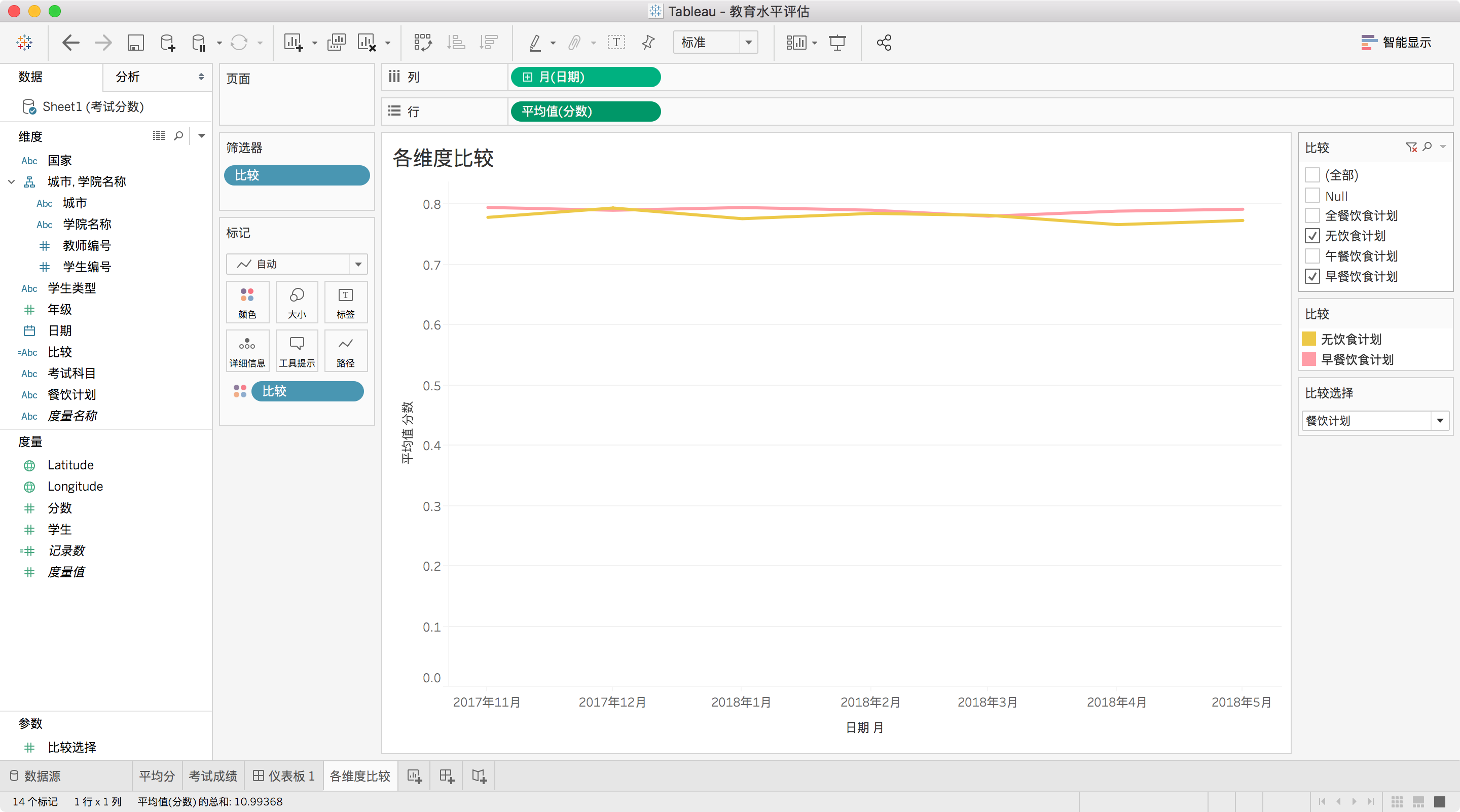Check the 全餐饮食计划 filter option

[1312, 215]
